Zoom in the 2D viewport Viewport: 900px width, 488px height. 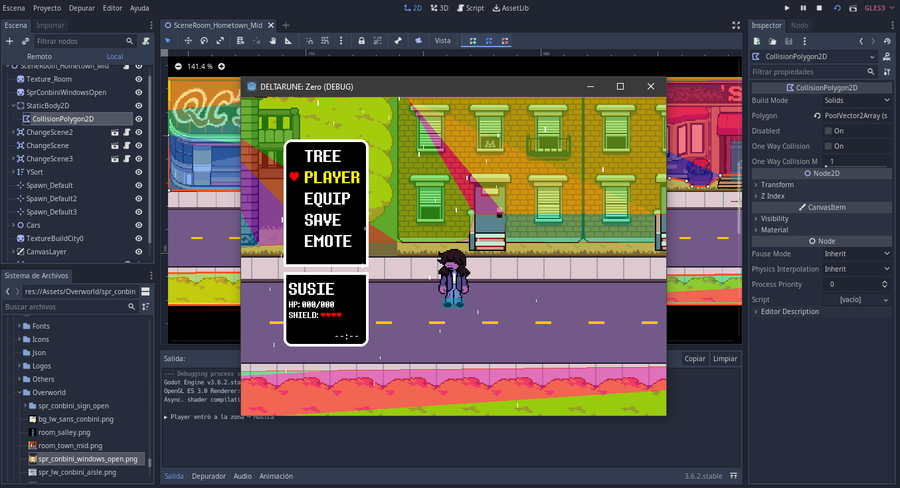[x=222, y=66]
